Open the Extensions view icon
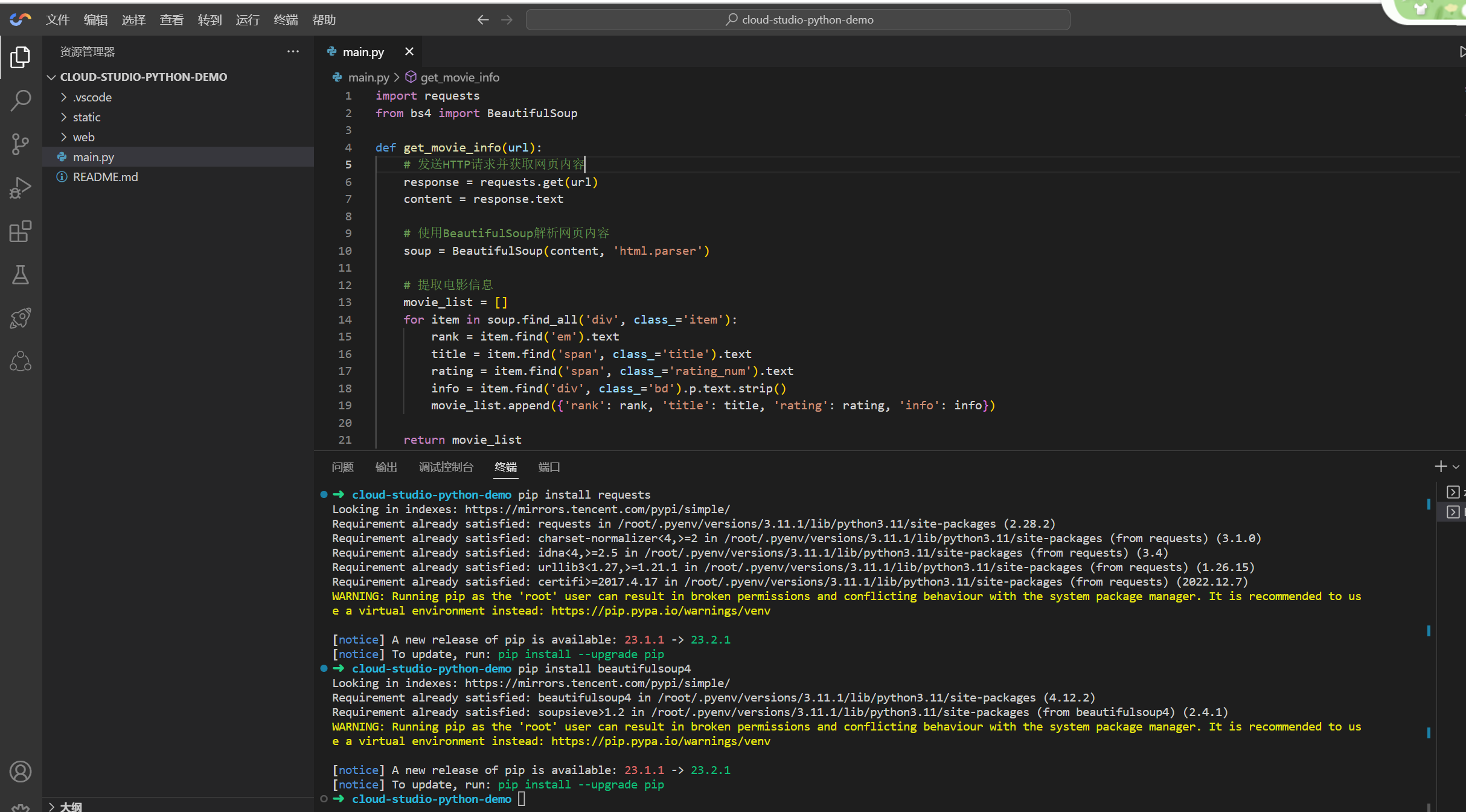The height and width of the screenshot is (812, 1466). coord(21,231)
